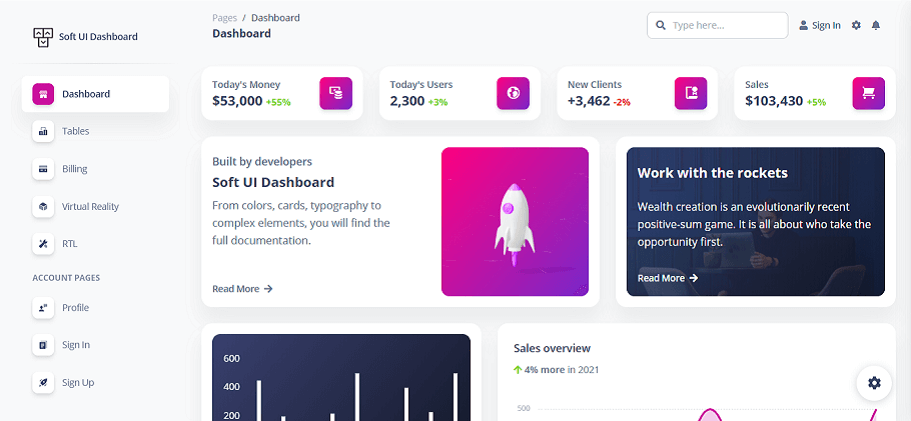This screenshot has height=421, width=911.
Task: Click Read More in Built by developers card
Action: [x=242, y=289]
